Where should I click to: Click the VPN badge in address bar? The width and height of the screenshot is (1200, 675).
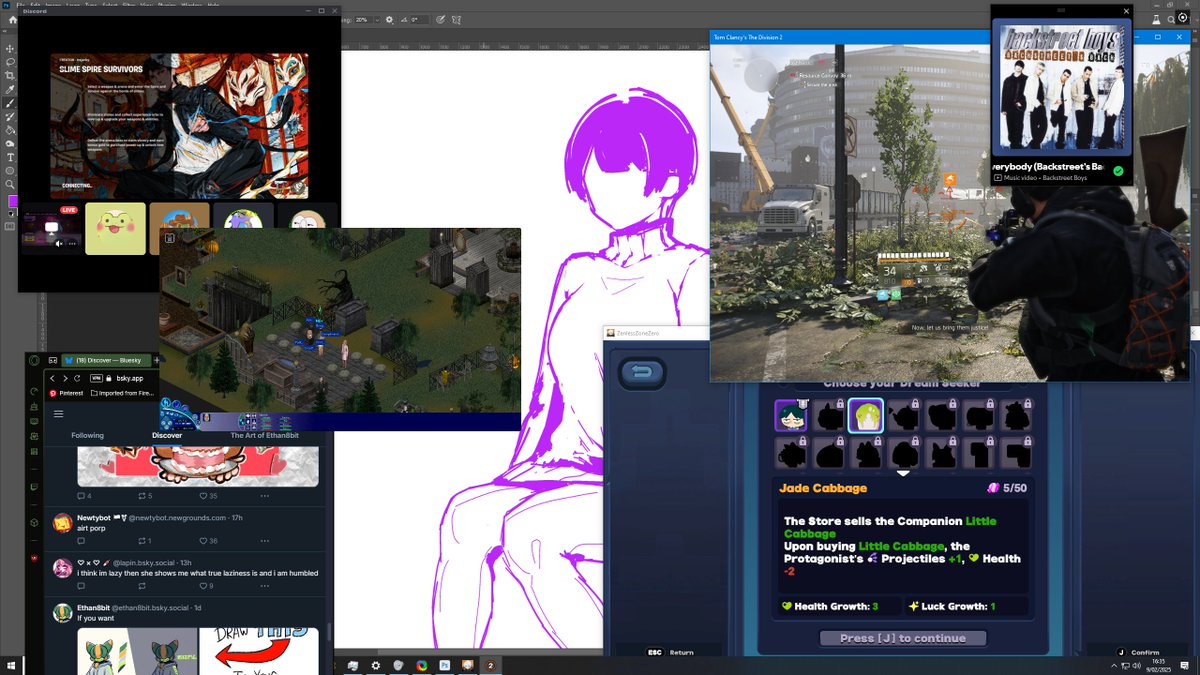(98, 378)
